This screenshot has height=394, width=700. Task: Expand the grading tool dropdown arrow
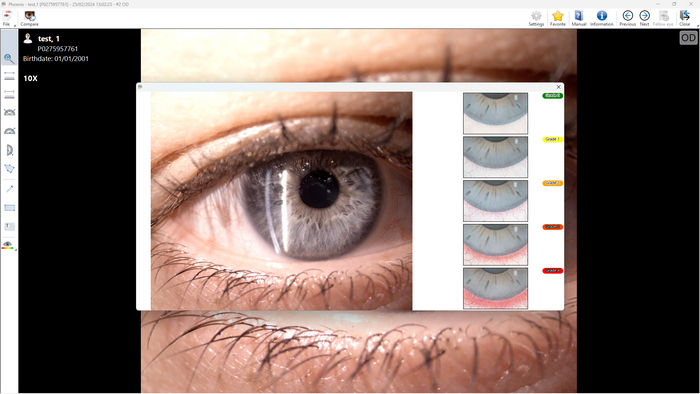(16, 250)
